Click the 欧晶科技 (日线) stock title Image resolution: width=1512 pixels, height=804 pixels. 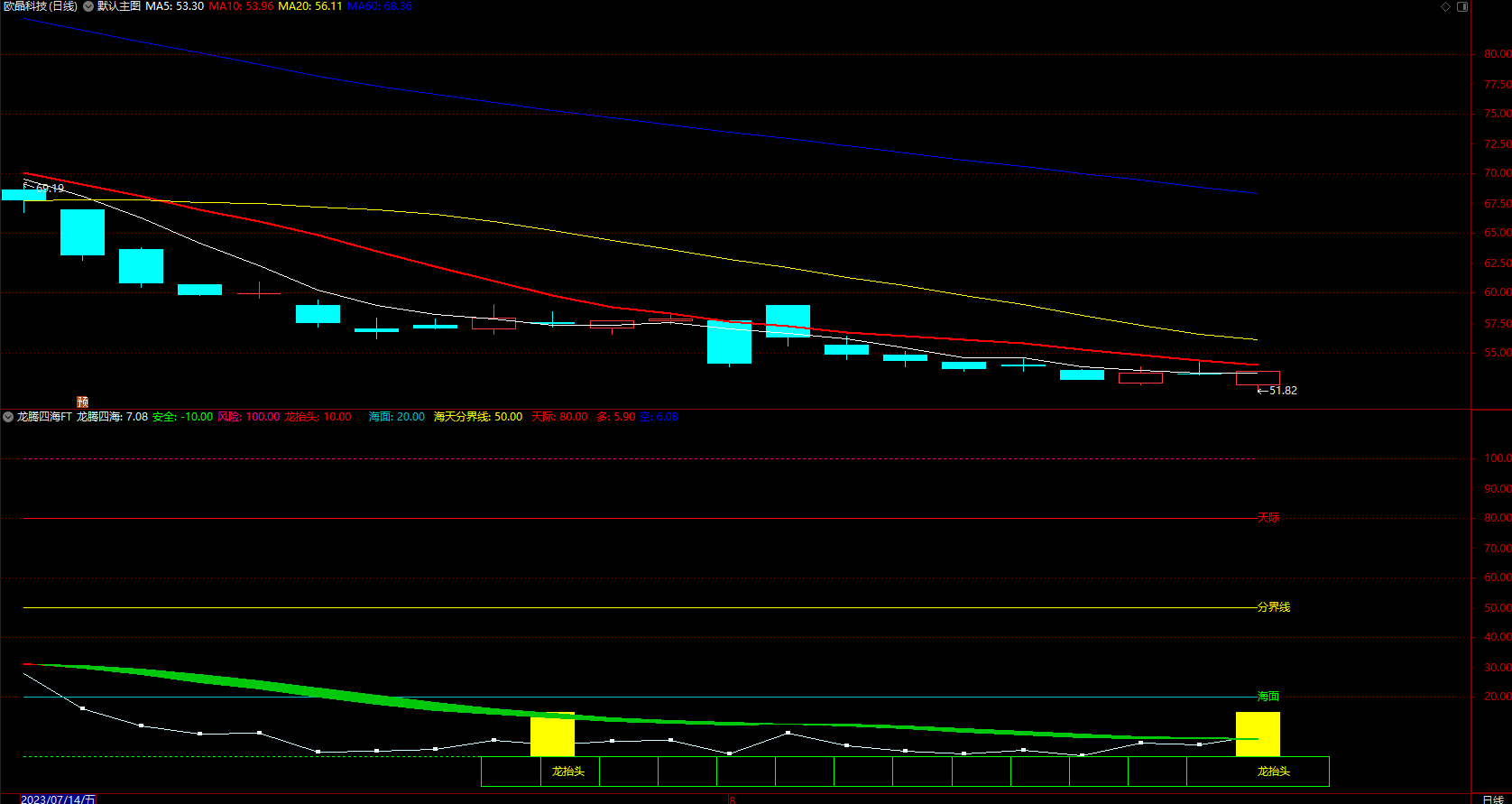[x=41, y=6]
